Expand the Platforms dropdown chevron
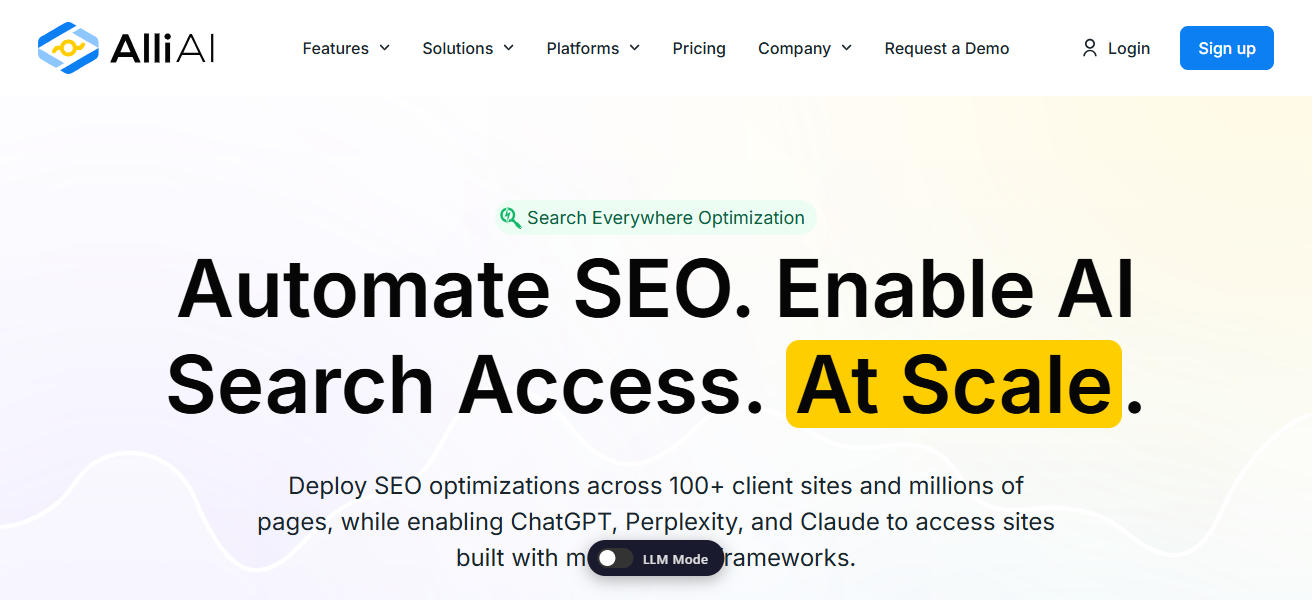 tap(634, 48)
